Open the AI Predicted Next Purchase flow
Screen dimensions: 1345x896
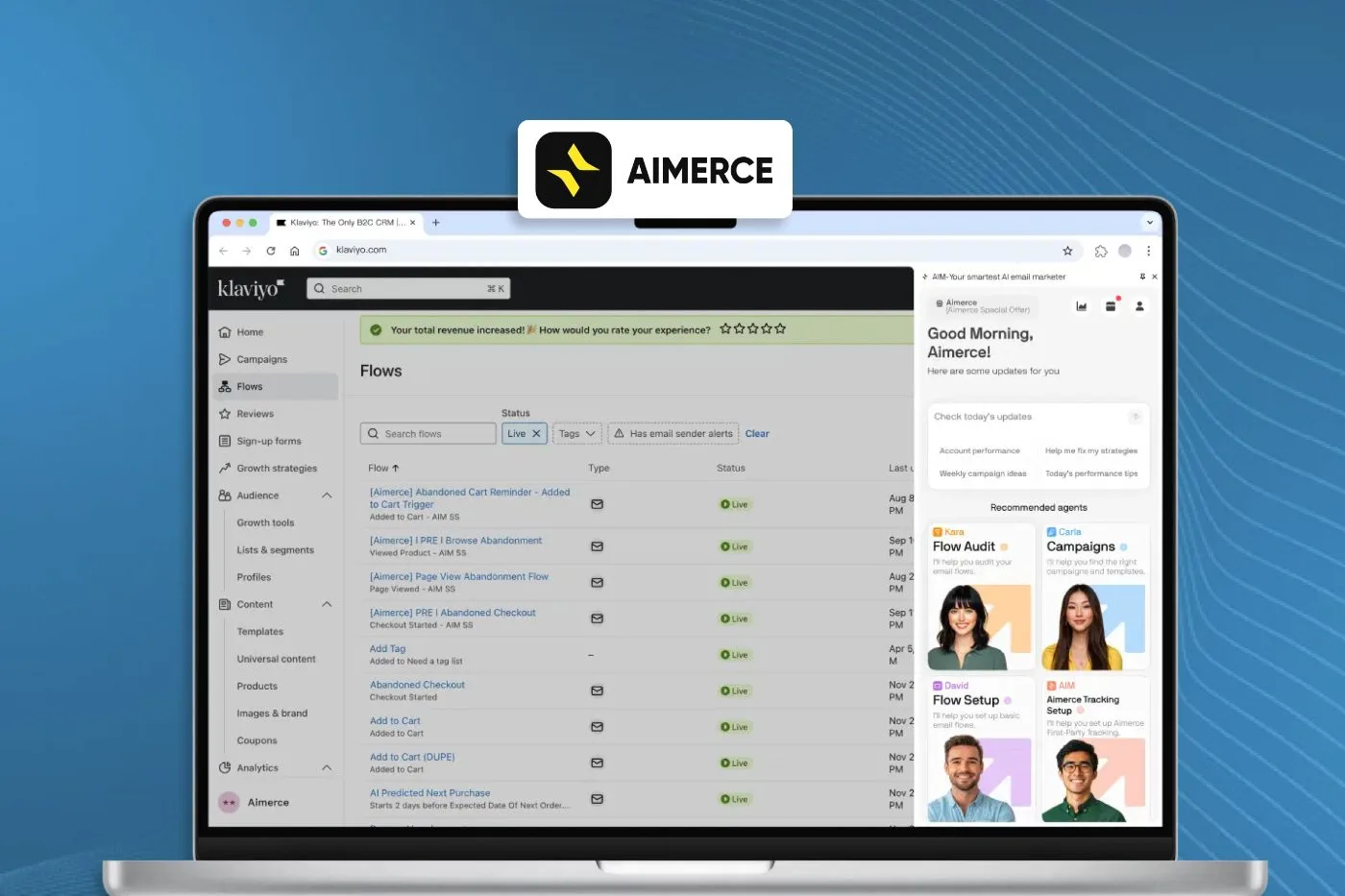[x=430, y=793]
